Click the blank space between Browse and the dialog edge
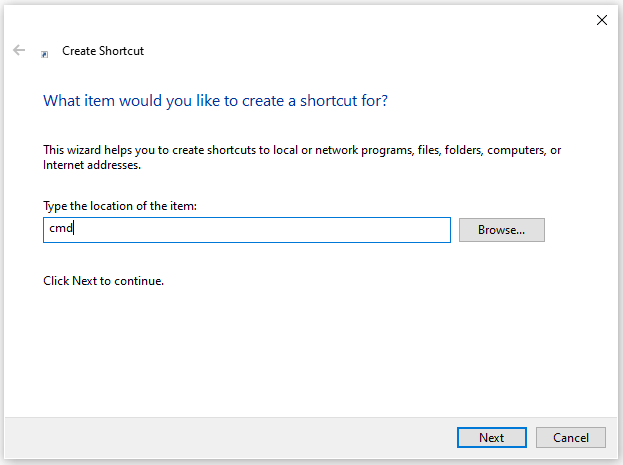Image resolution: width=623 pixels, height=465 pixels. 581,230
